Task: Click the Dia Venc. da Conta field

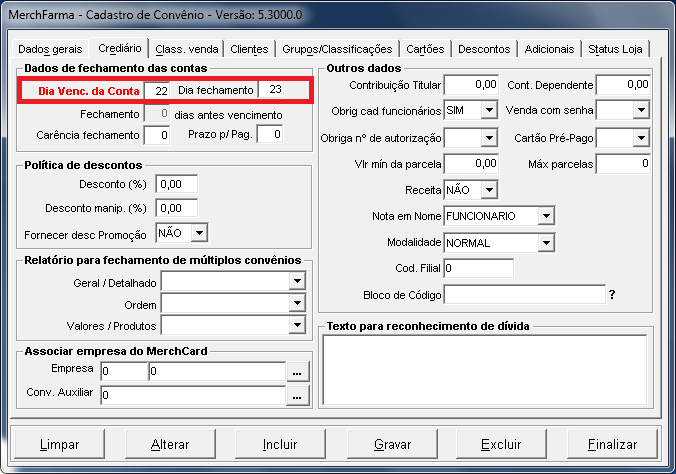Action: (x=157, y=90)
